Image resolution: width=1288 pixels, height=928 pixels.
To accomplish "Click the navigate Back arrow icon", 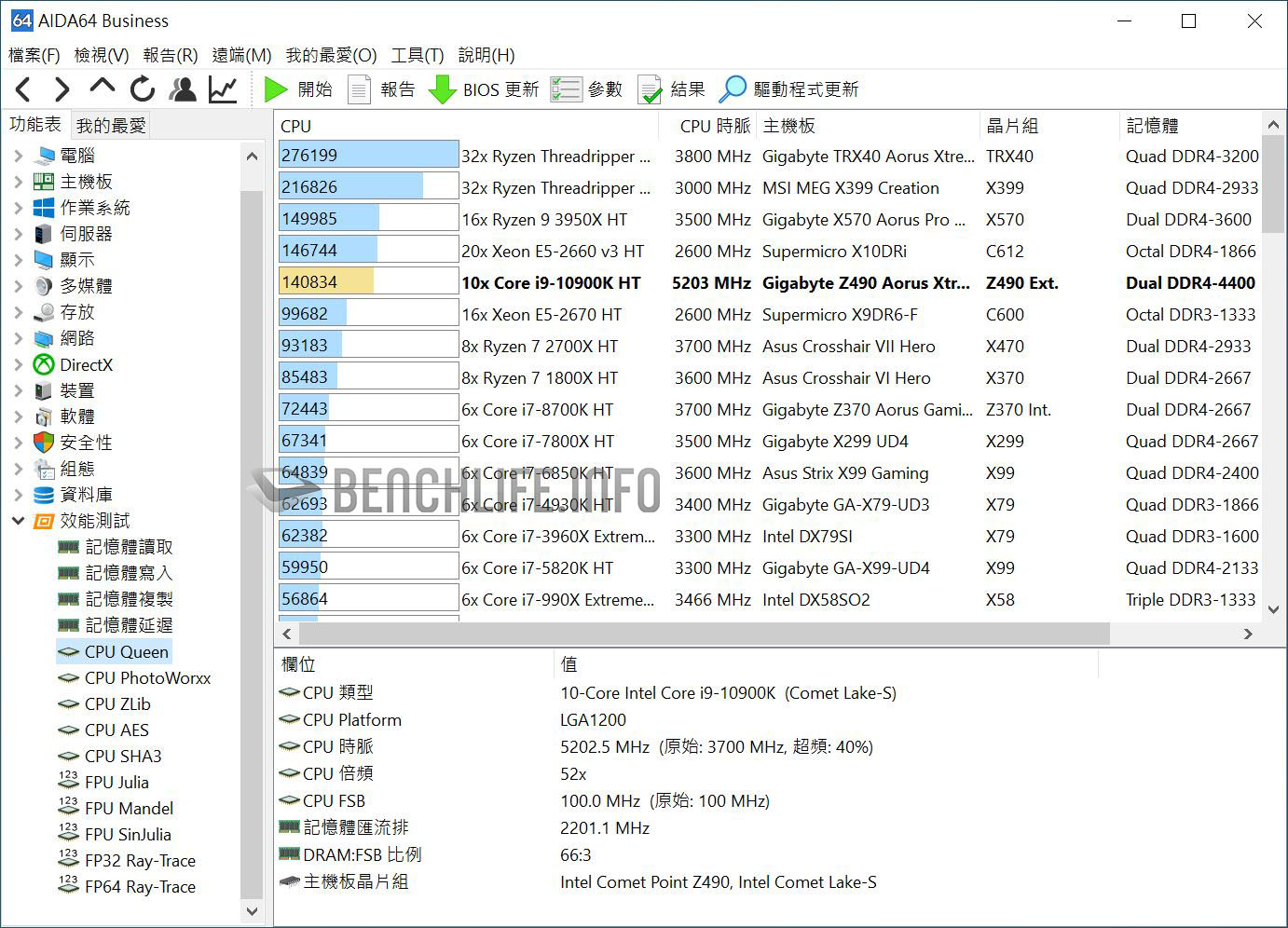I will [x=24, y=89].
